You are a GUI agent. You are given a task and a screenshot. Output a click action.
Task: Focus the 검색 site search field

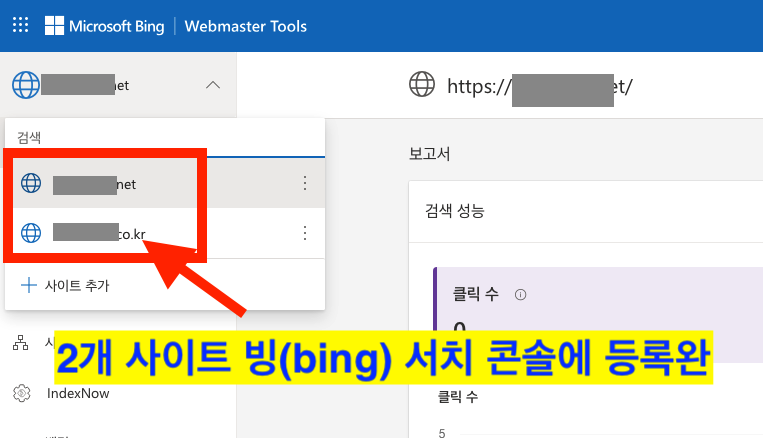click(x=164, y=138)
